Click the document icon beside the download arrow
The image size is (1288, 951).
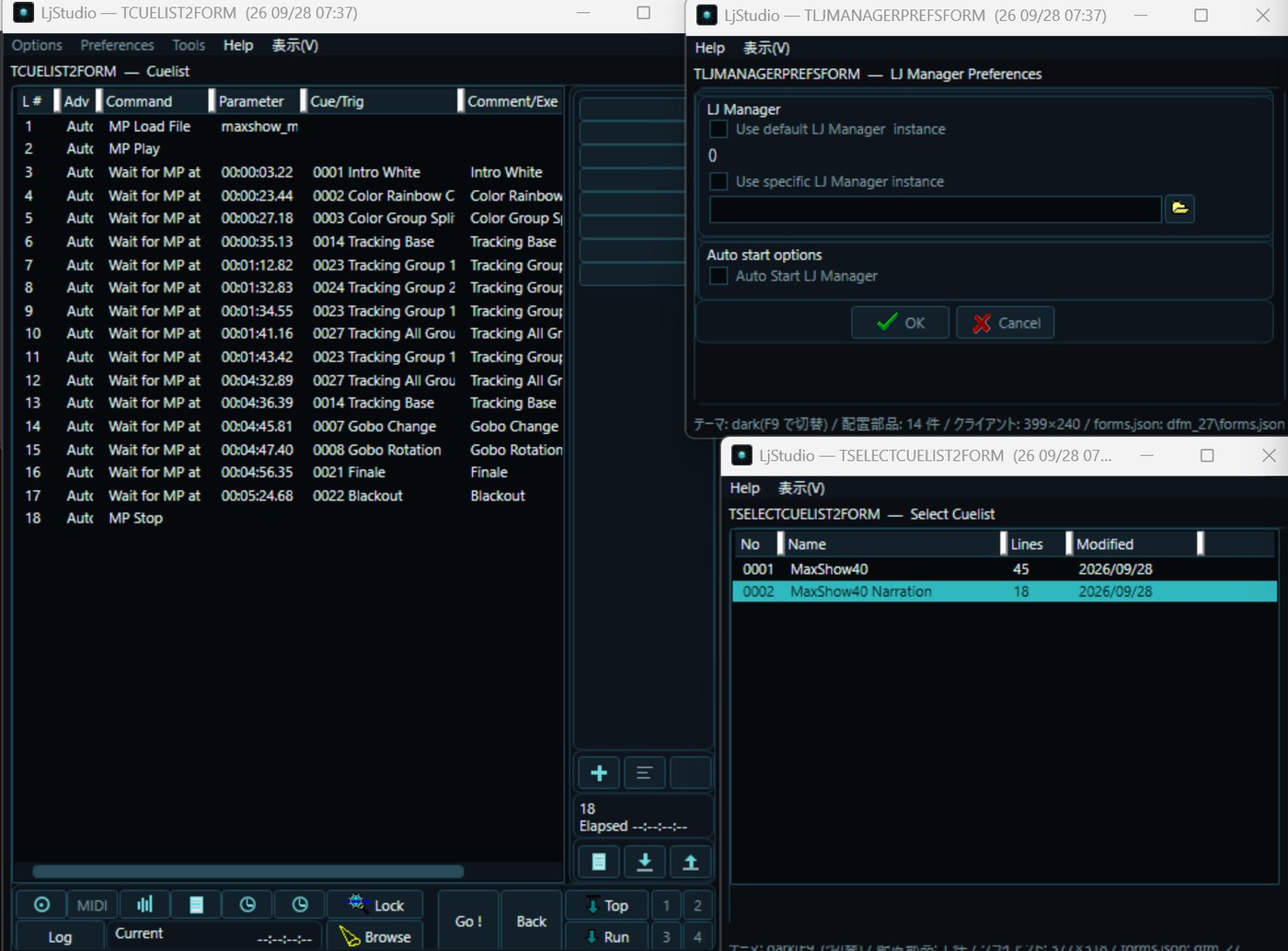[599, 862]
